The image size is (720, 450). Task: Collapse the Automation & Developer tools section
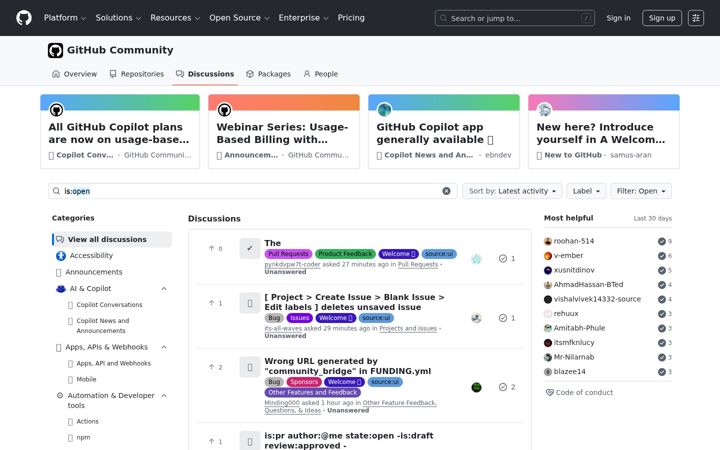[164, 395]
